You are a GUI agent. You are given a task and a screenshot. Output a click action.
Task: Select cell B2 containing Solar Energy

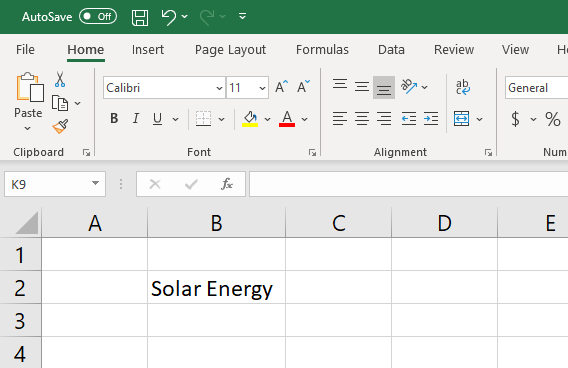[x=217, y=287]
